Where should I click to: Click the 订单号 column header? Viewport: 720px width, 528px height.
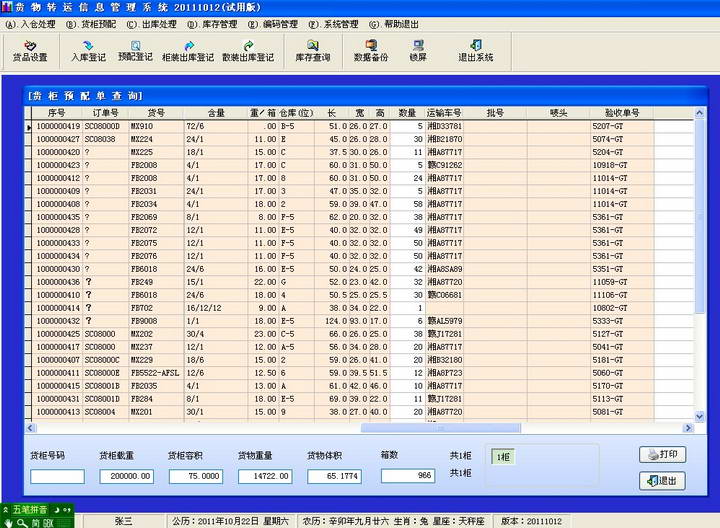[105, 112]
